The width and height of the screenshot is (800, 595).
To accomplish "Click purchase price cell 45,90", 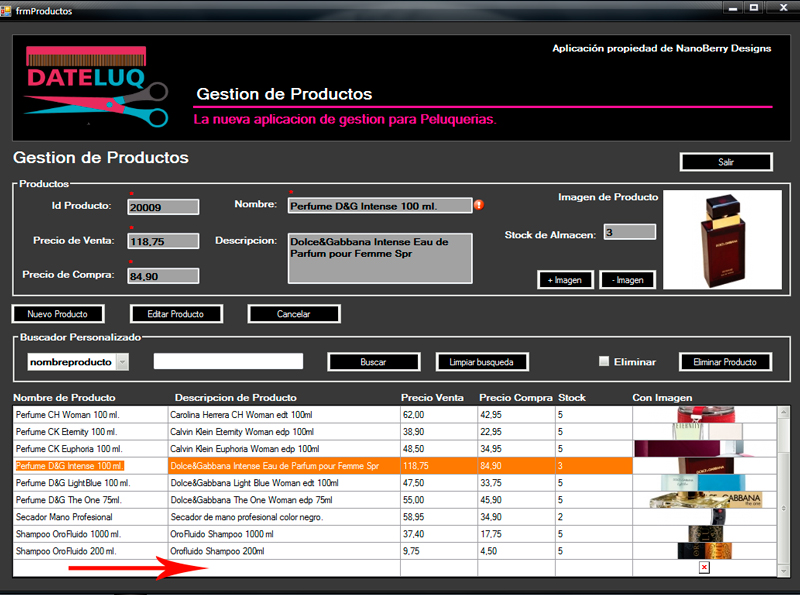I will click(516, 500).
